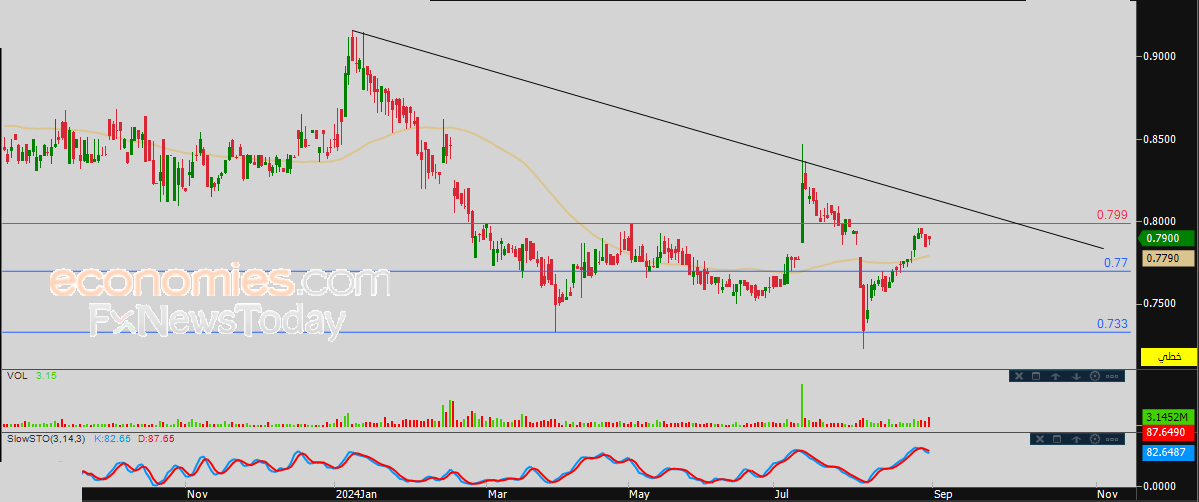This screenshot has width=1199, height=502.
Task: Click the green 0.7900 current price tag
Action: tap(1167, 238)
